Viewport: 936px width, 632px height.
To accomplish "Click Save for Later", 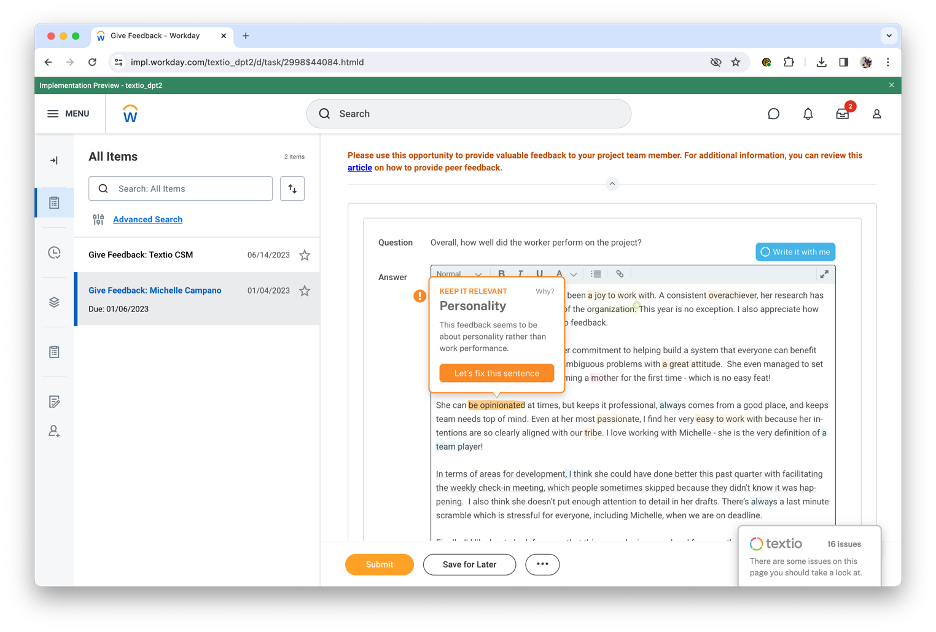I will click(469, 564).
